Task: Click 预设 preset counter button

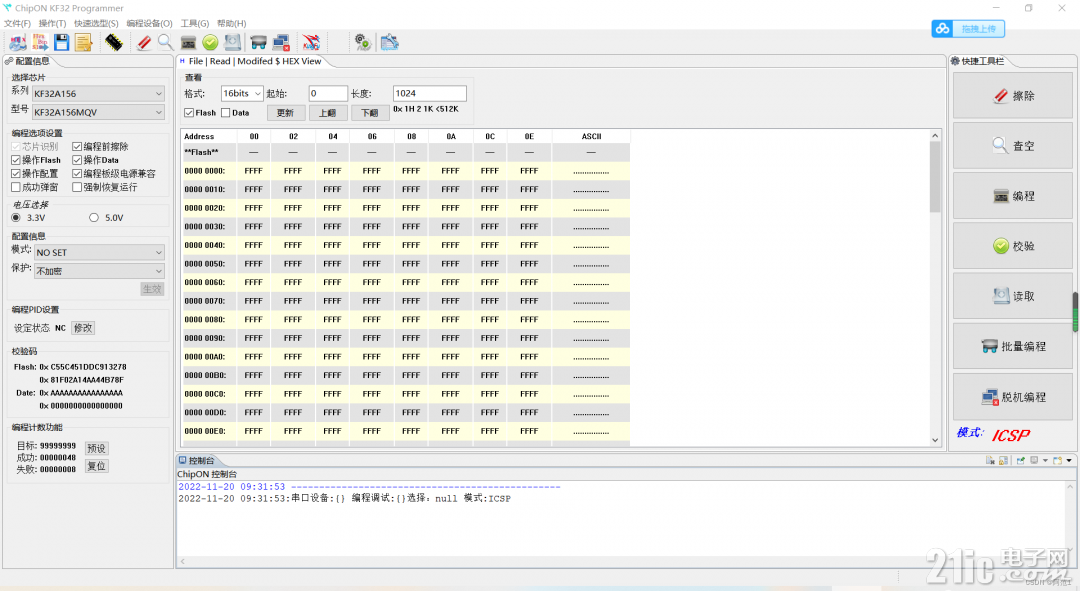Action: [x=96, y=448]
